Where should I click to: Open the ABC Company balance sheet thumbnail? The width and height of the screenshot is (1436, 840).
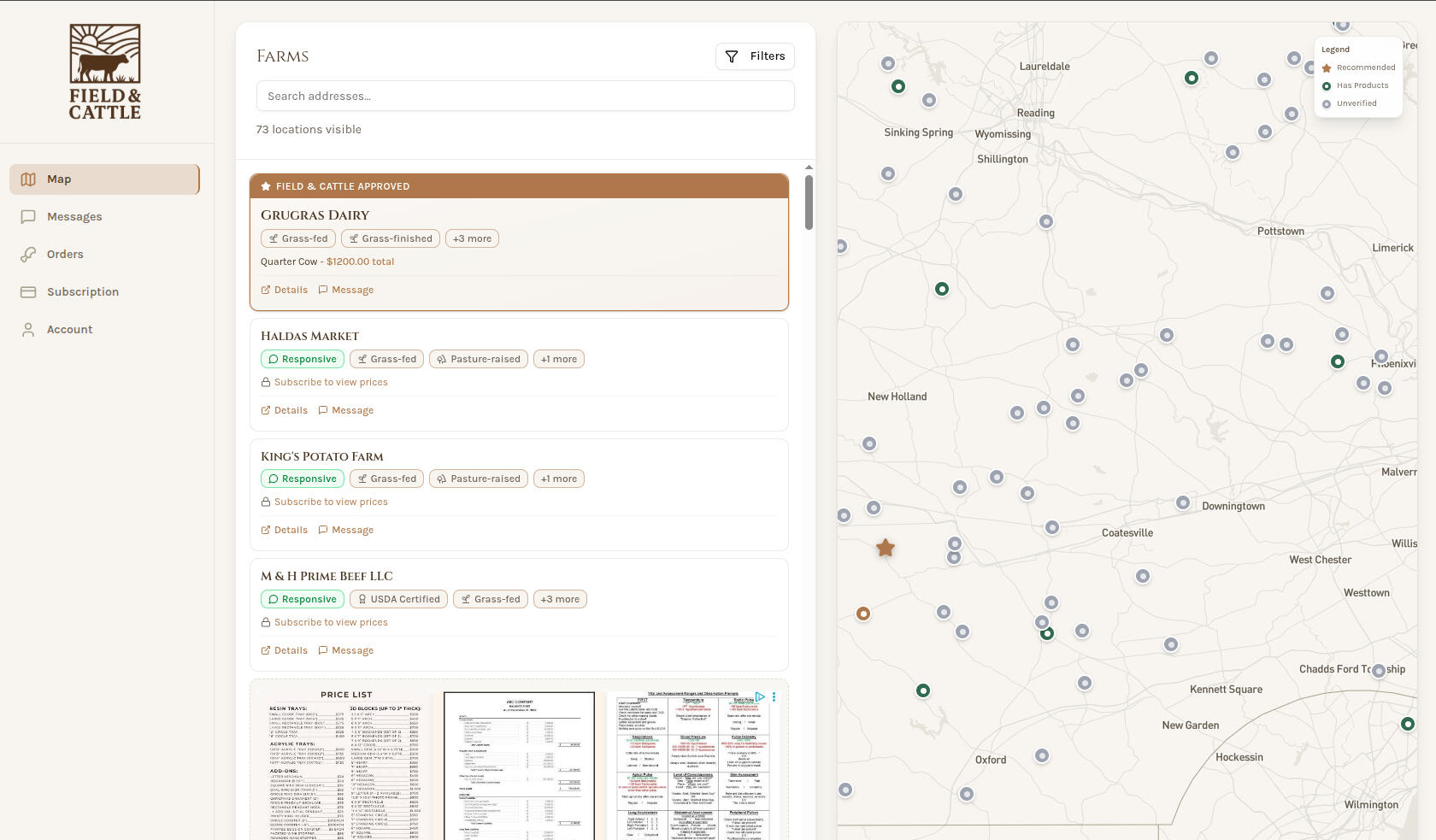(519, 766)
